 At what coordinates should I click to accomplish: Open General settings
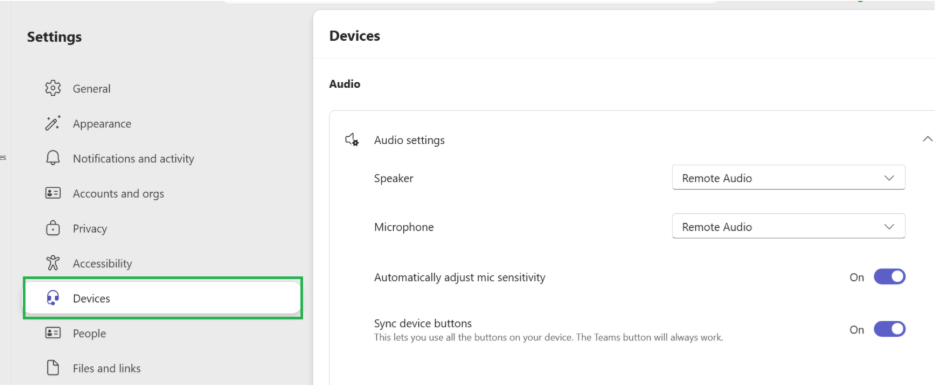pyautogui.click(x=162, y=88)
